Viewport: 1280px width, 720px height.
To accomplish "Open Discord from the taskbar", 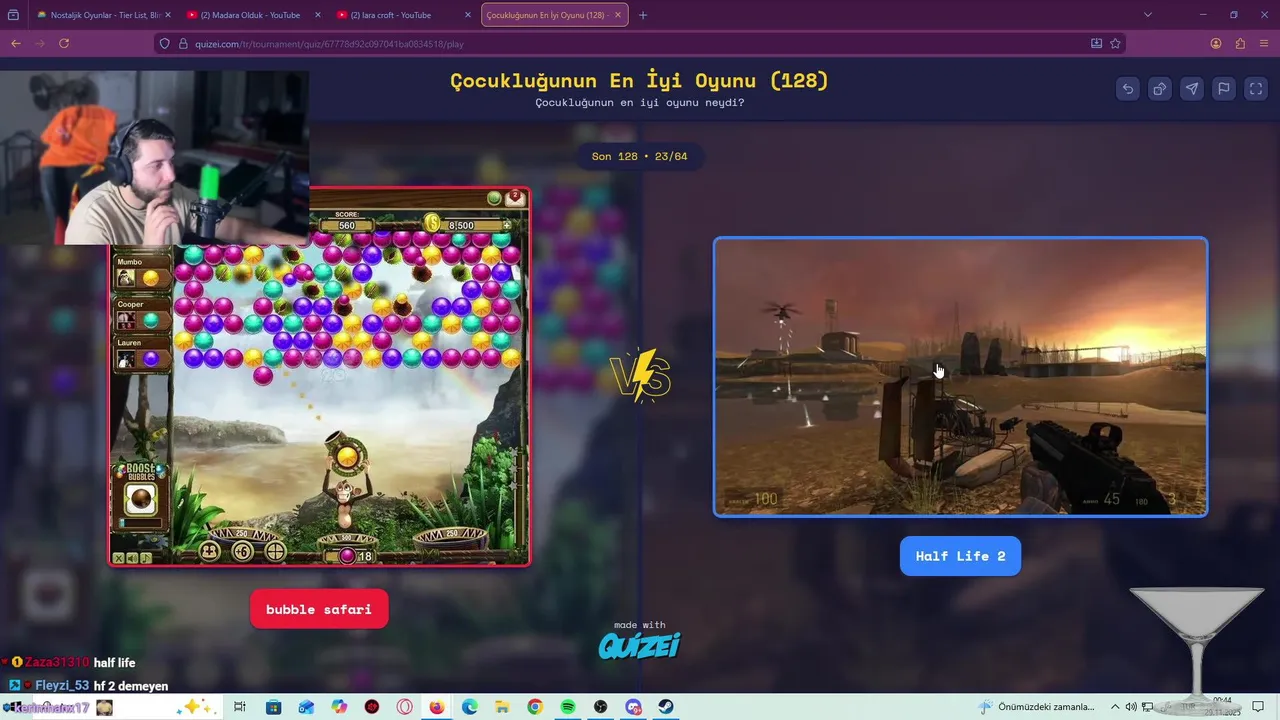I will pyautogui.click(x=633, y=707).
